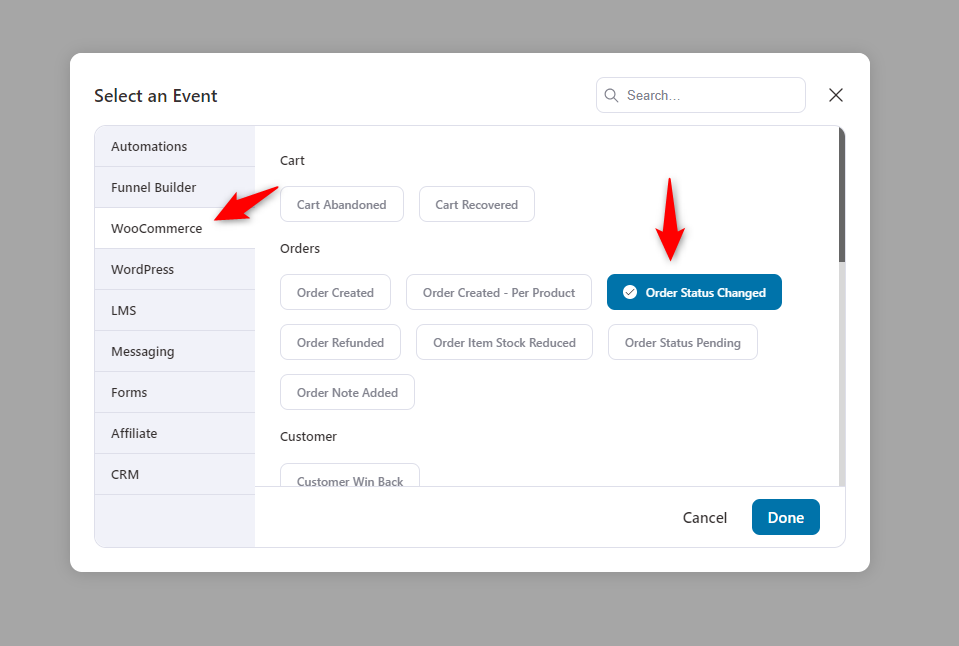
Task: Deselect the Order Status Changed event
Action: 694,292
